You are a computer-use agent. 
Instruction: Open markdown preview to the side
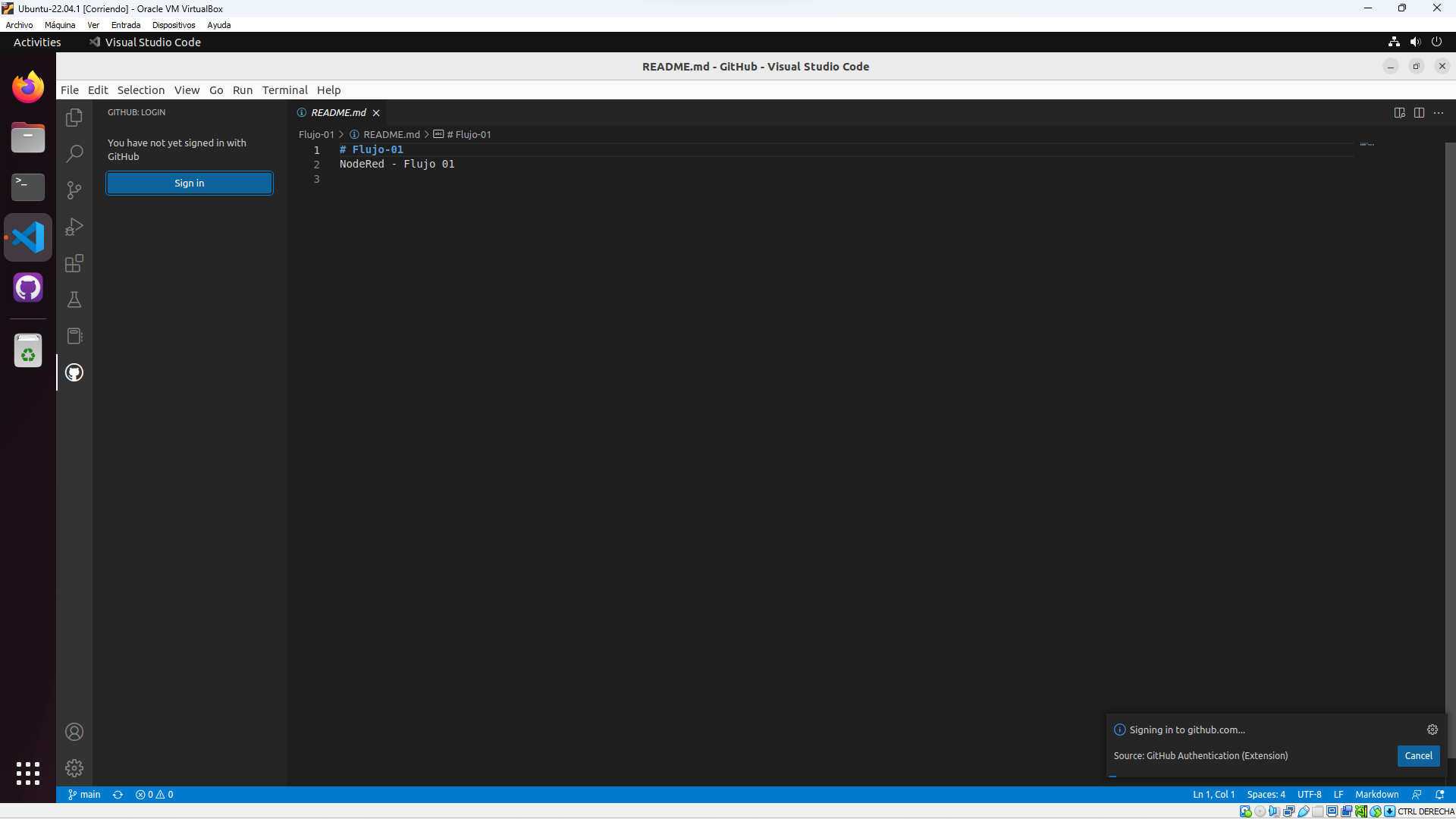(1399, 112)
